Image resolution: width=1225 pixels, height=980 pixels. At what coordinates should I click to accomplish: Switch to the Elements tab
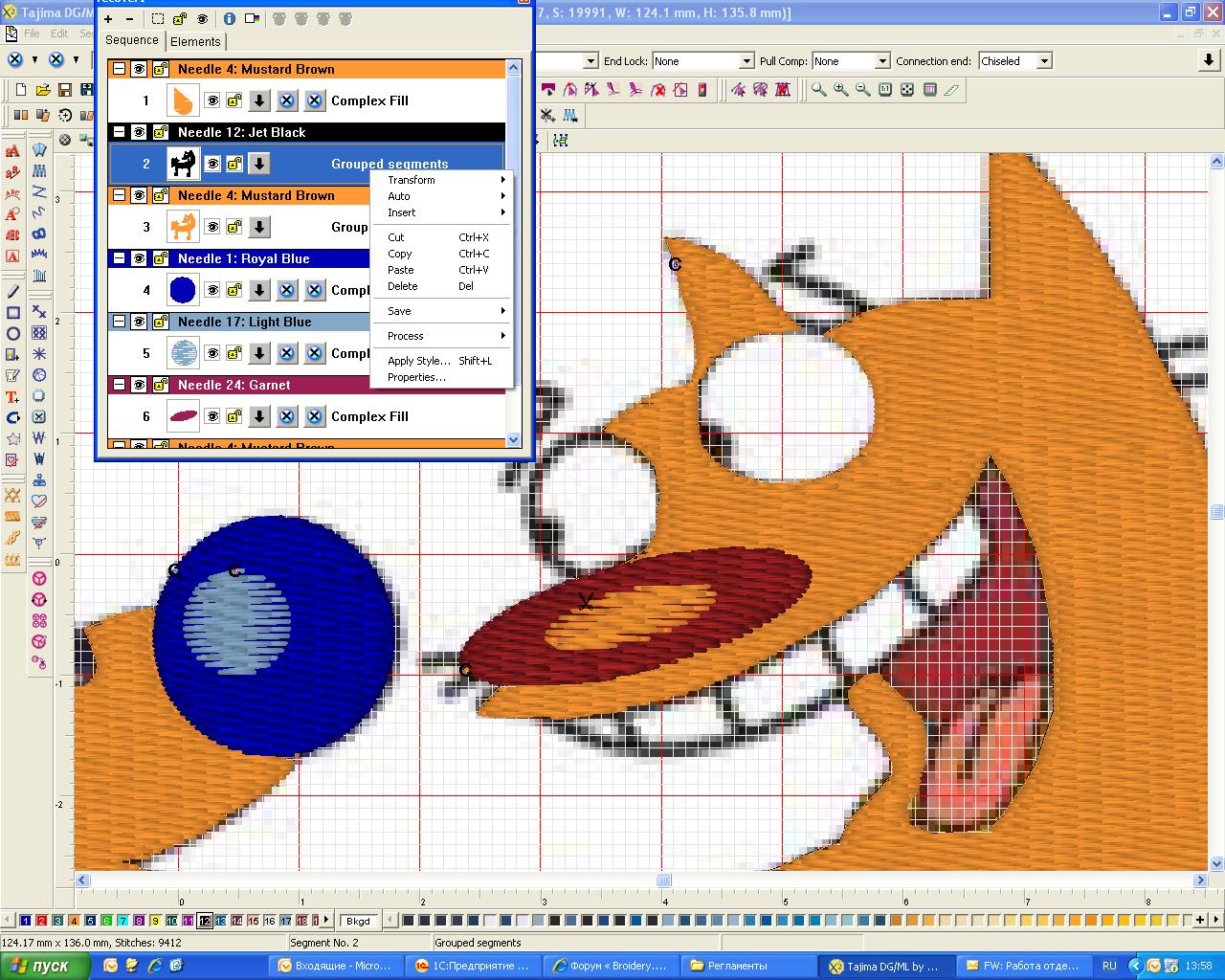(195, 41)
